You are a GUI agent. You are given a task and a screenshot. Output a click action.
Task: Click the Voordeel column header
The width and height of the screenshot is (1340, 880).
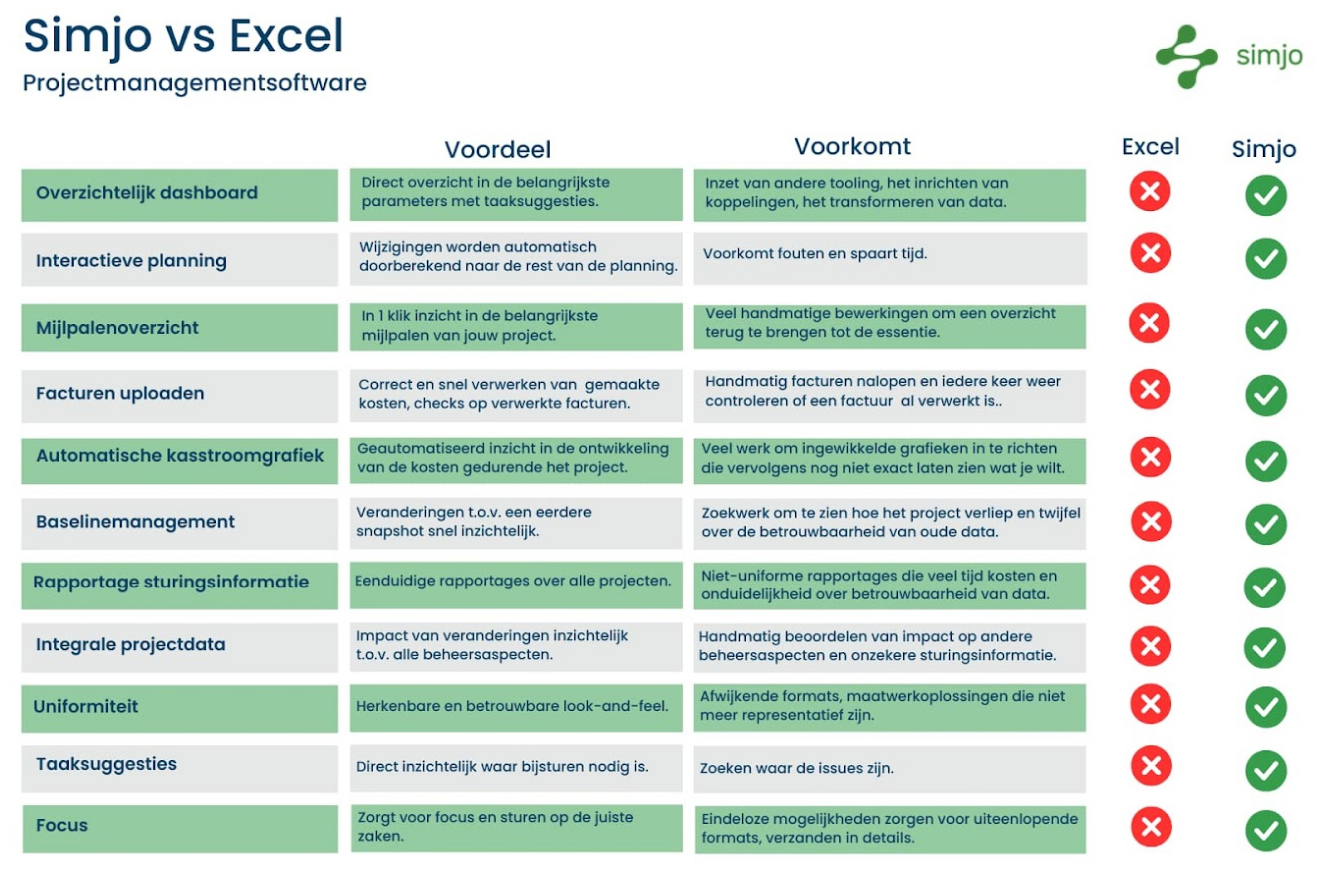point(497,150)
